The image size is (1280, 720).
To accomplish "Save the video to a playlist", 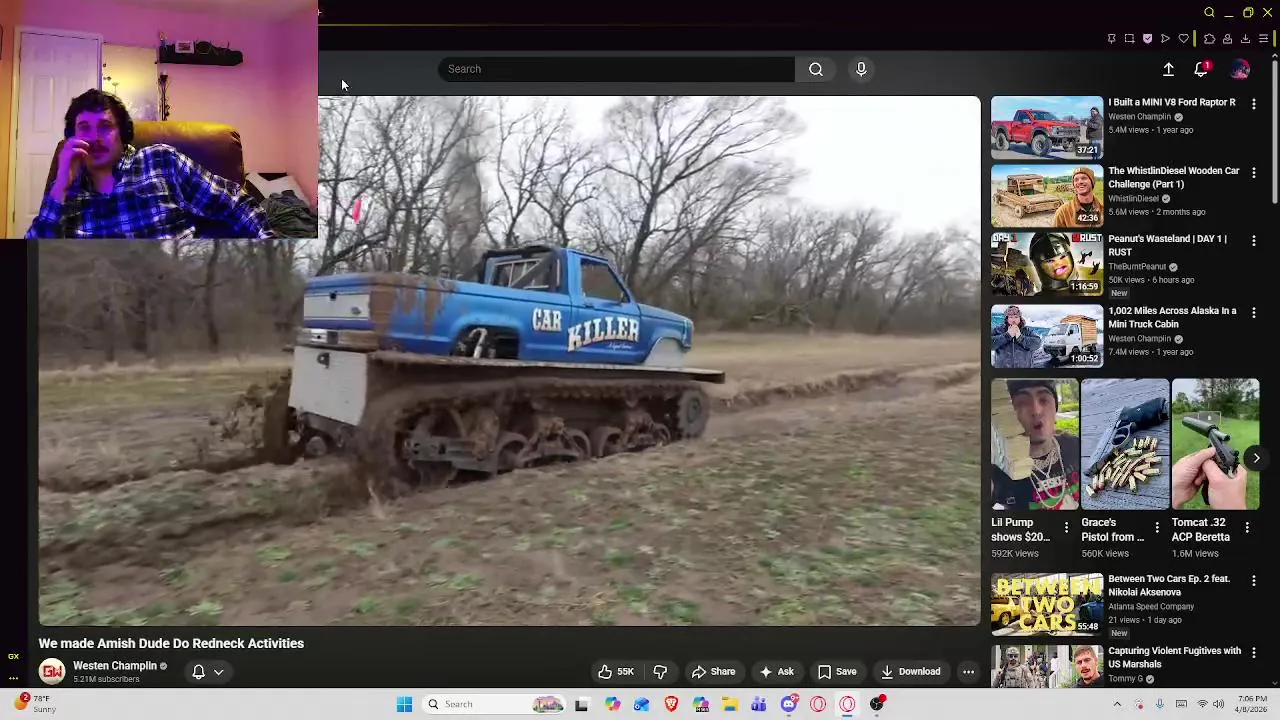I will click(837, 672).
